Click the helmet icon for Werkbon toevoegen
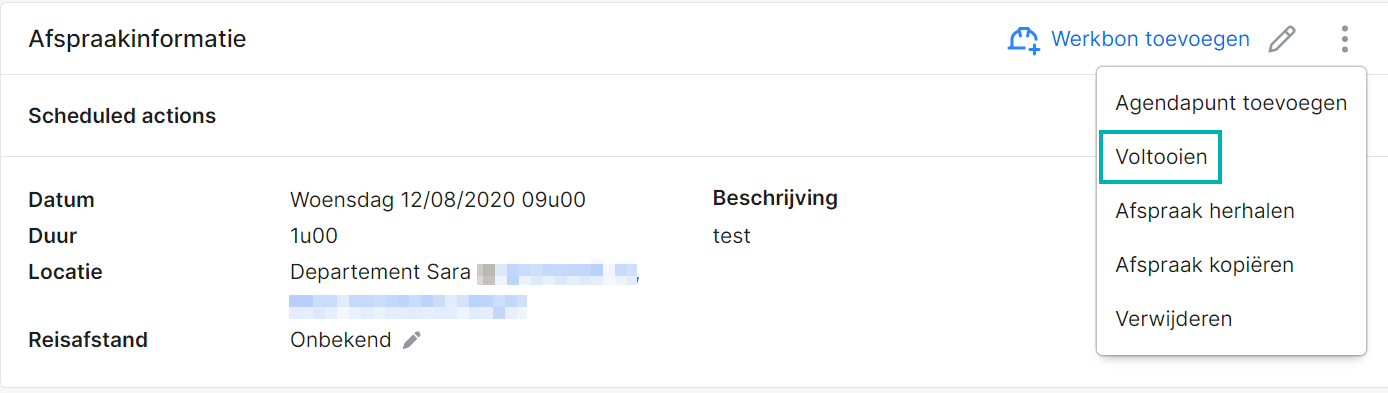Image resolution: width=1388 pixels, height=393 pixels. (x=1023, y=40)
